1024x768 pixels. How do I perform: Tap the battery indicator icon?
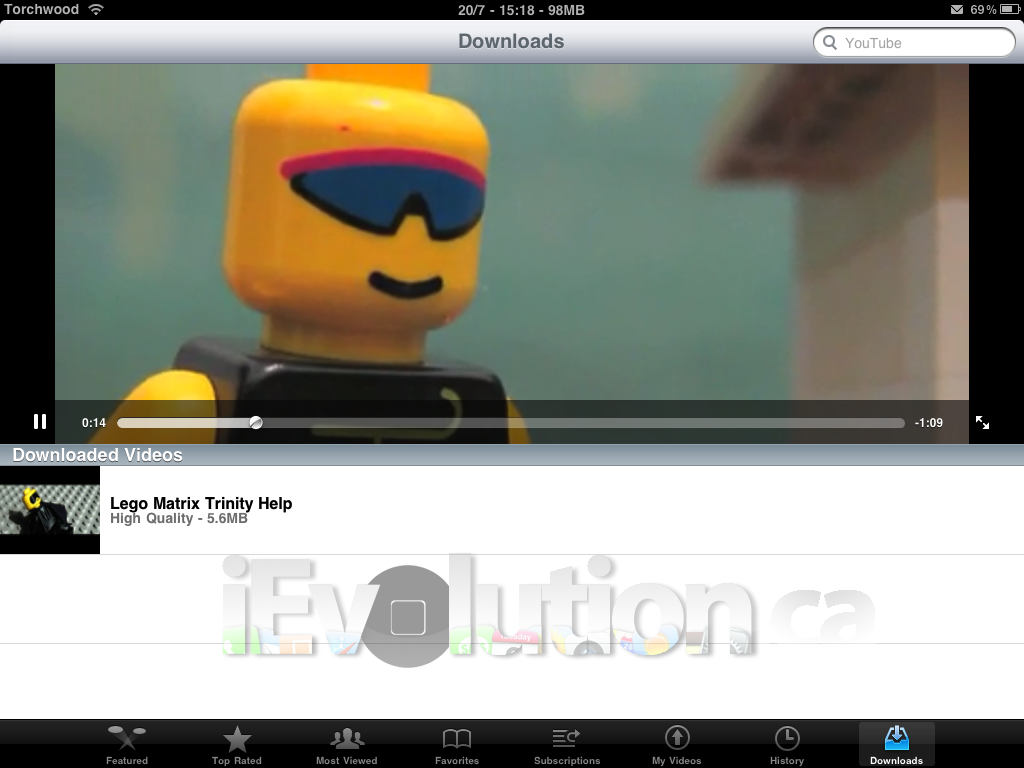(x=1010, y=10)
